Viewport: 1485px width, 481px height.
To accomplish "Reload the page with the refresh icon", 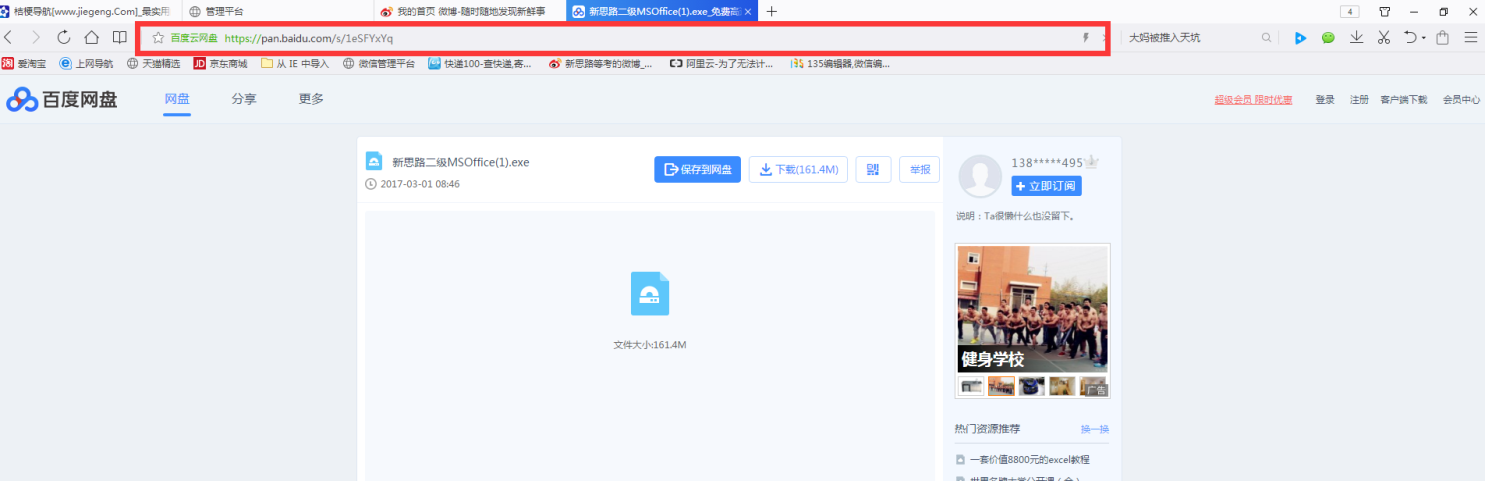I will click(63, 38).
